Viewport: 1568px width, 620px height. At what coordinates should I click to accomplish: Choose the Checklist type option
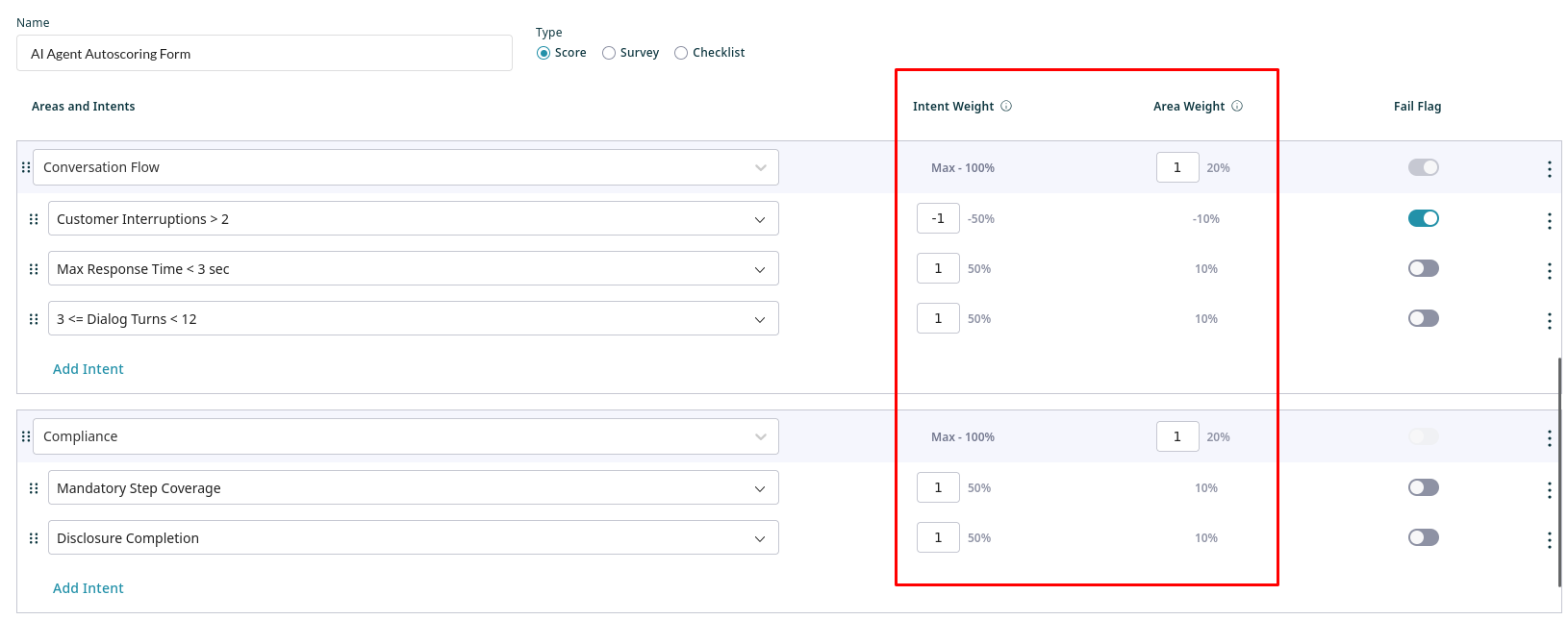coord(681,53)
